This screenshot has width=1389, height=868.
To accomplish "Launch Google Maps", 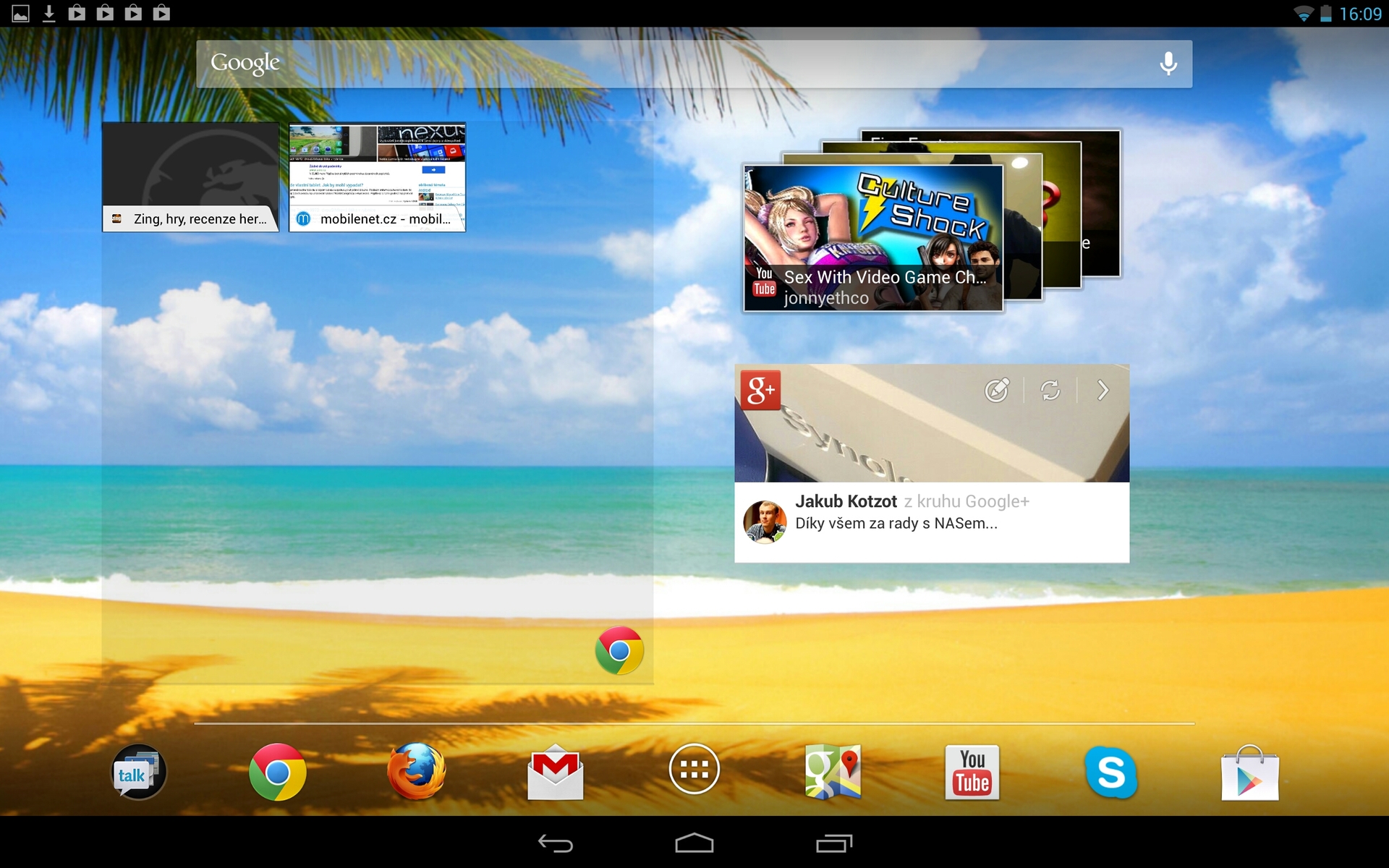I will pos(833,771).
